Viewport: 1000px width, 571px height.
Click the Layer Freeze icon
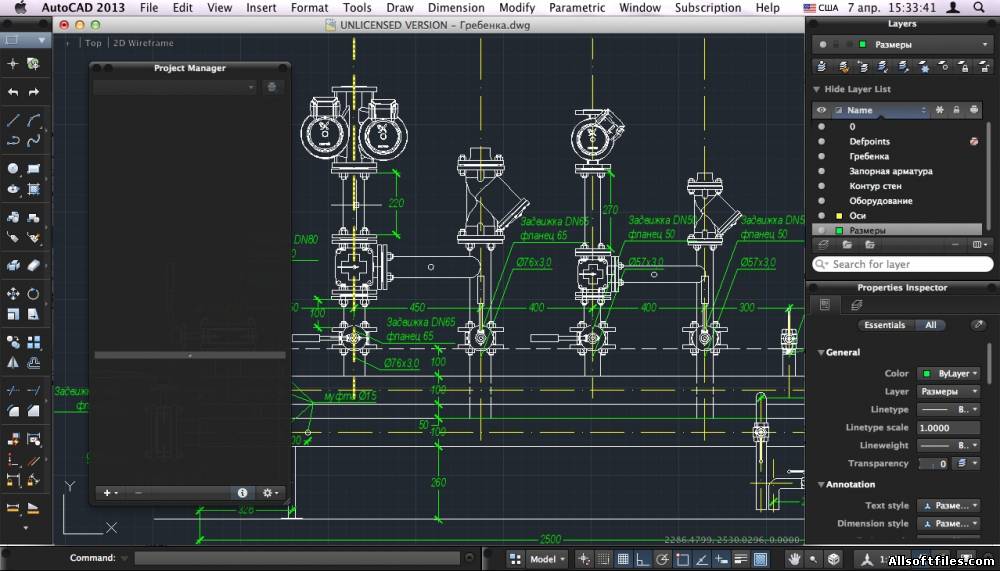(923, 66)
